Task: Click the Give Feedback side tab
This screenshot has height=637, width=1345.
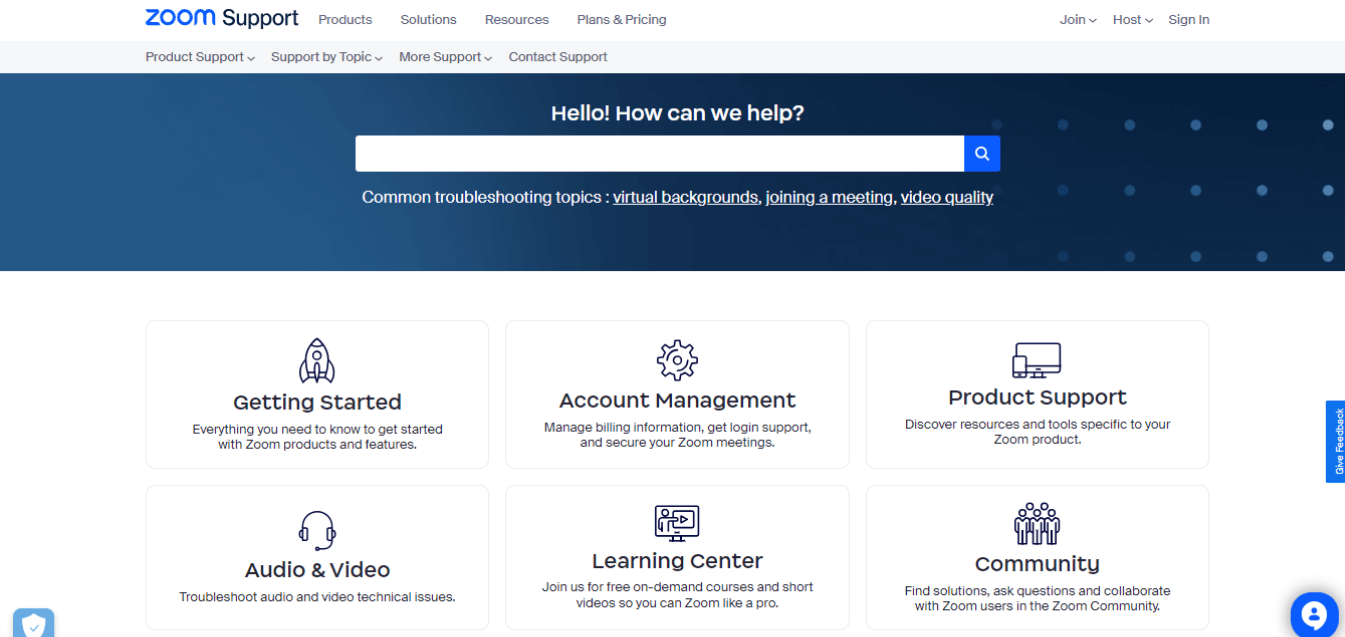Action: pyautogui.click(x=1336, y=442)
